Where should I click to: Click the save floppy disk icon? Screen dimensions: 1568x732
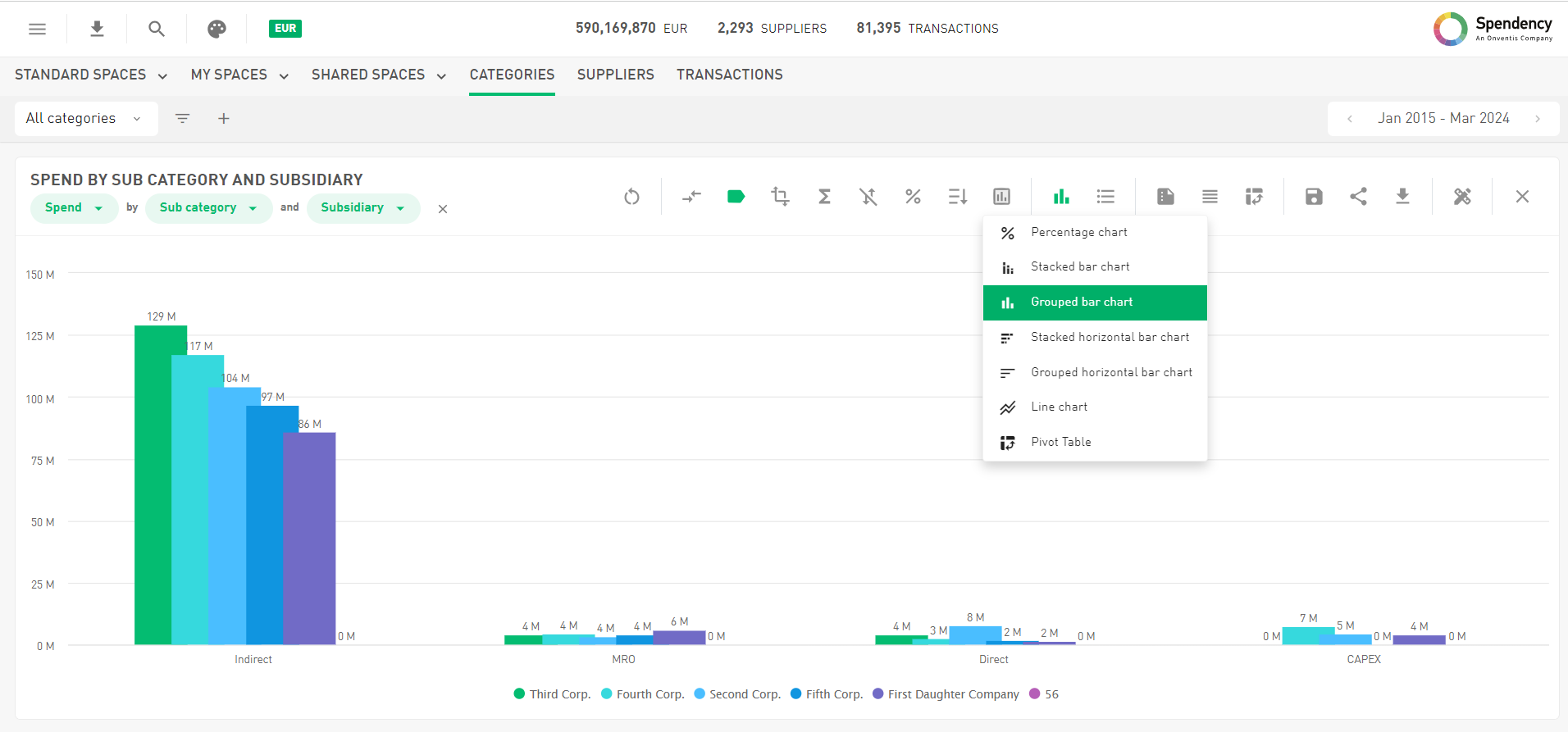click(1314, 197)
